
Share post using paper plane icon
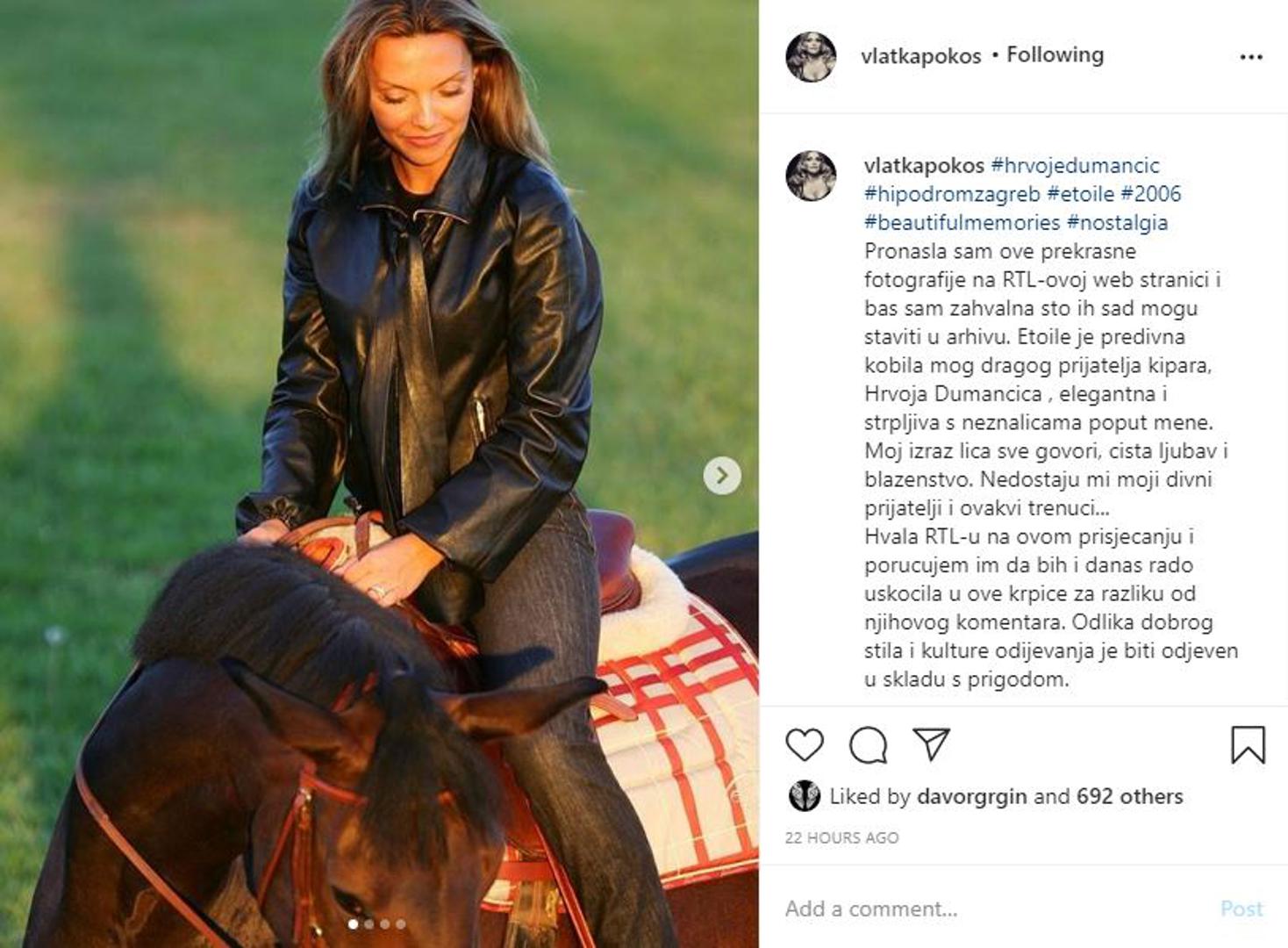[x=931, y=743]
